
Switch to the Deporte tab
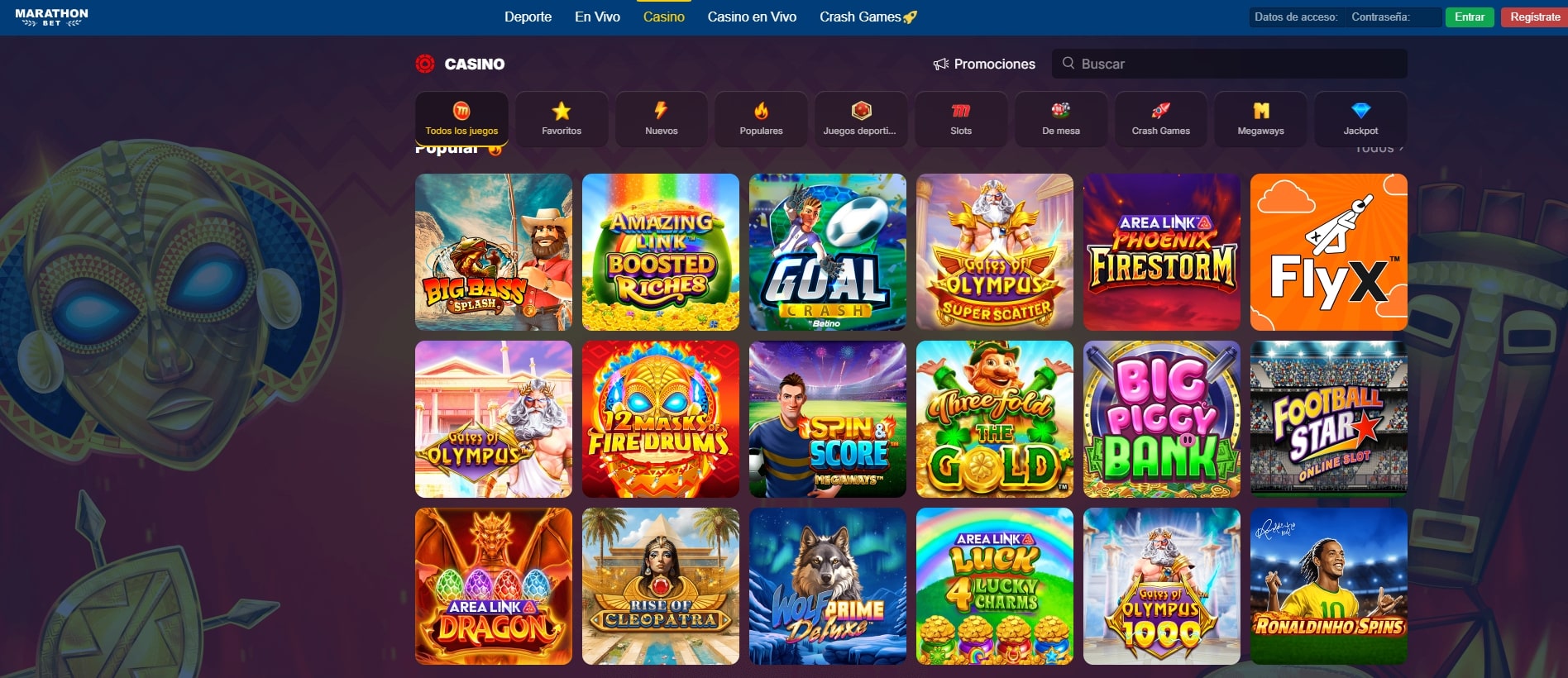[528, 17]
